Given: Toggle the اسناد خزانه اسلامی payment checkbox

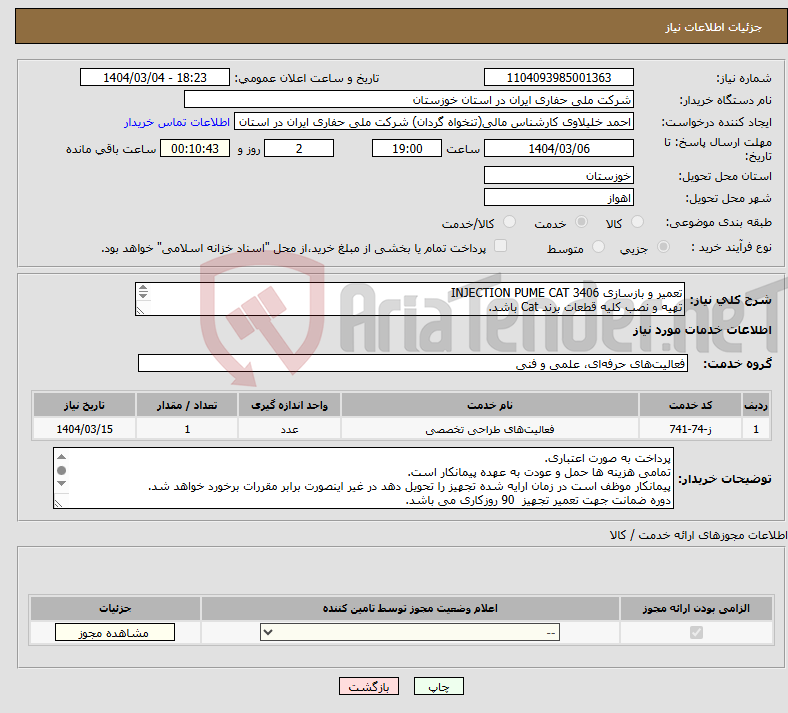Looking at the screenshot, I should pos(501,246).
